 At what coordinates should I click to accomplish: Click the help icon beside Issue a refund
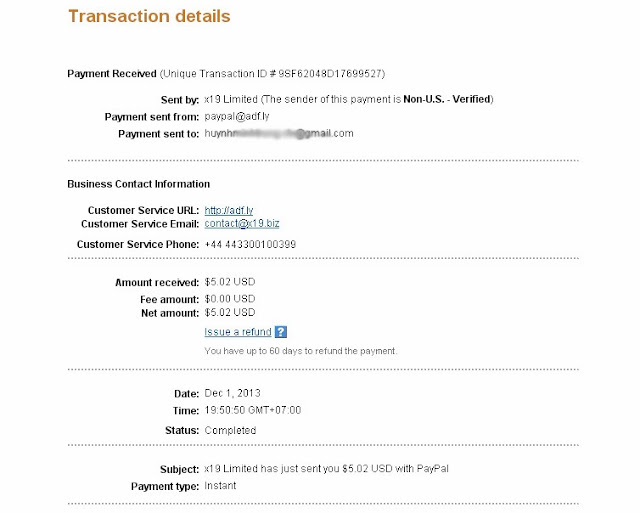point(281,332)
